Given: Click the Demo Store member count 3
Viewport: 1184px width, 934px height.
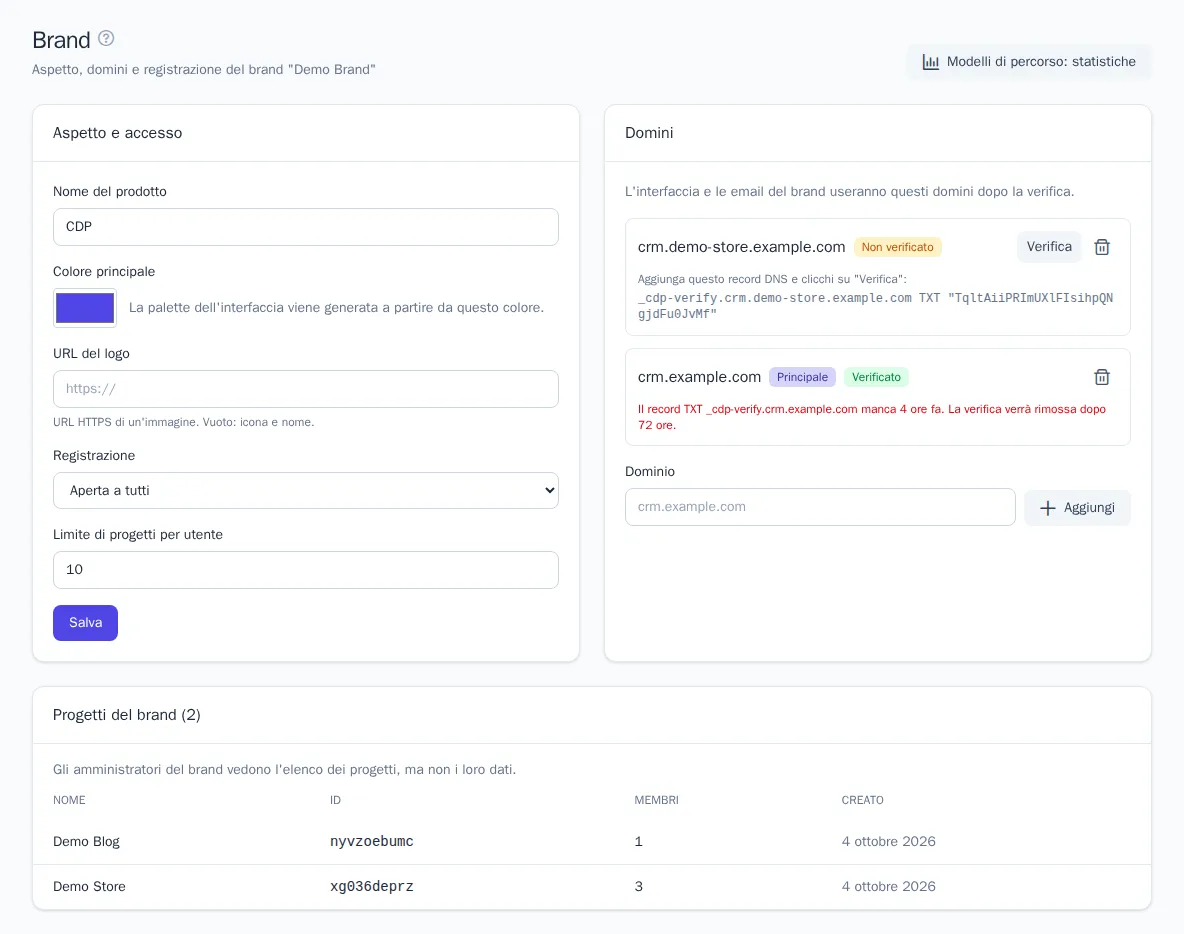Looking at the screenshot, I should [x=639, y=886].
